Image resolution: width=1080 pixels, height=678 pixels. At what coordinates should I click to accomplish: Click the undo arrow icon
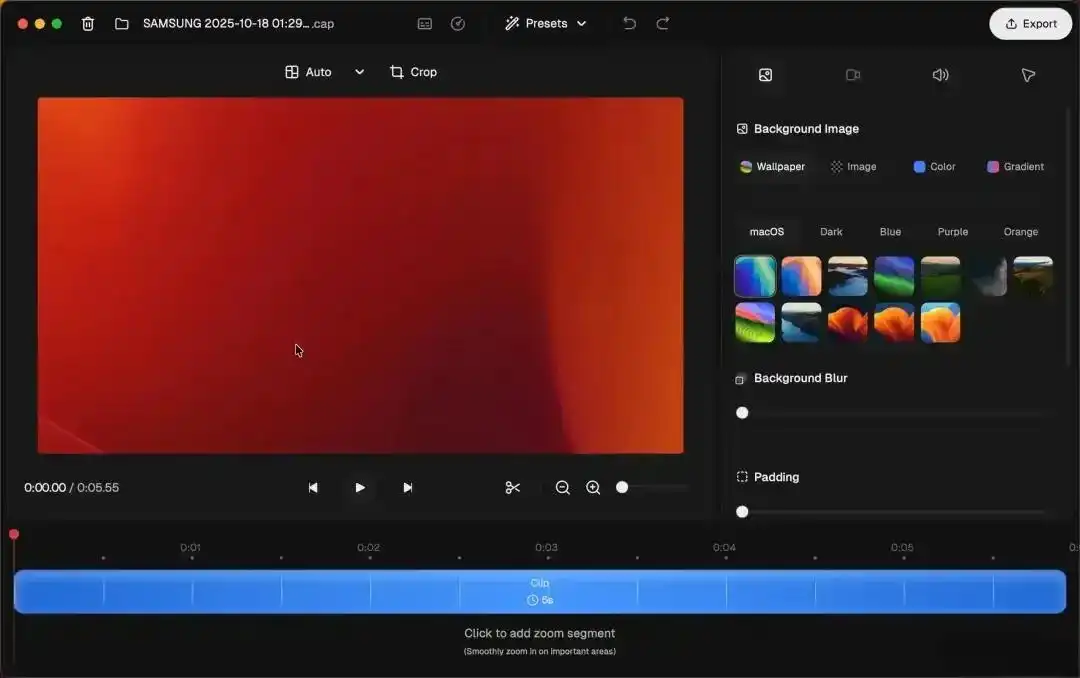(x=629, y=23)
